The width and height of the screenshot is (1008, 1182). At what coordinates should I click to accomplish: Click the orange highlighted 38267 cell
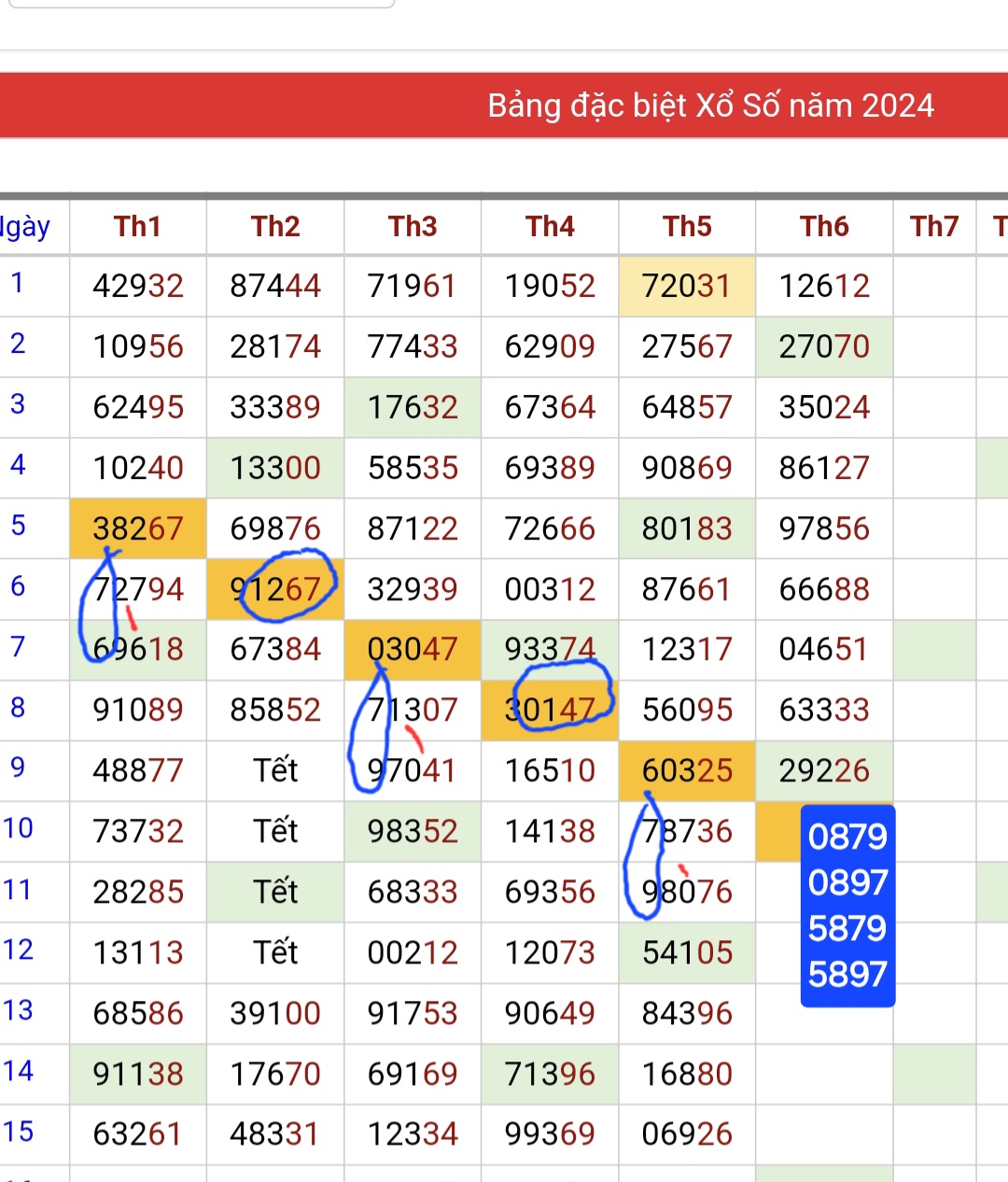coord(137,528)
